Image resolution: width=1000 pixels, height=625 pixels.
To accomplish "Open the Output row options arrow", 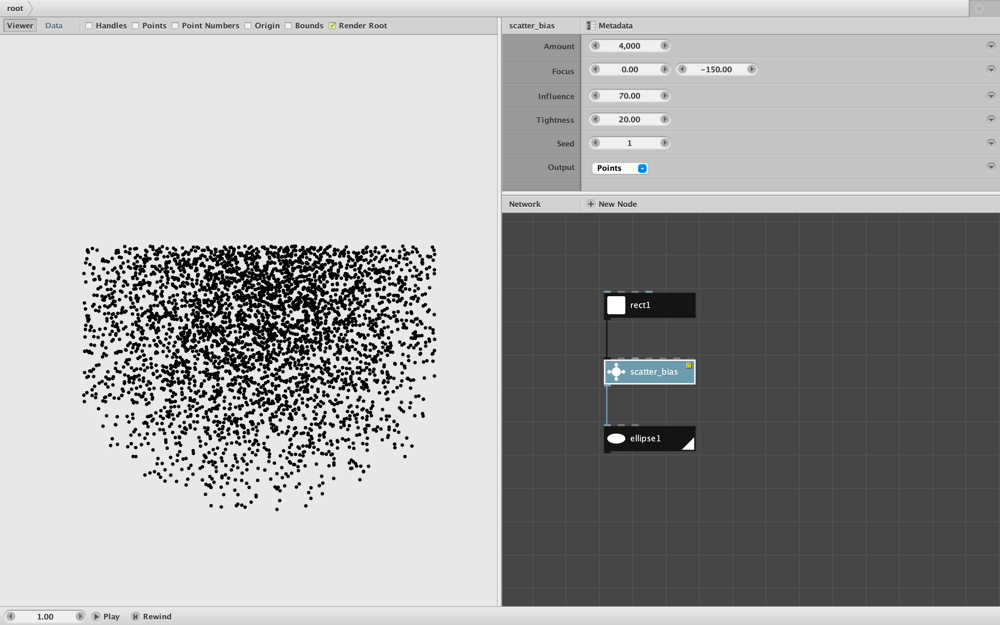I will 991,166.
